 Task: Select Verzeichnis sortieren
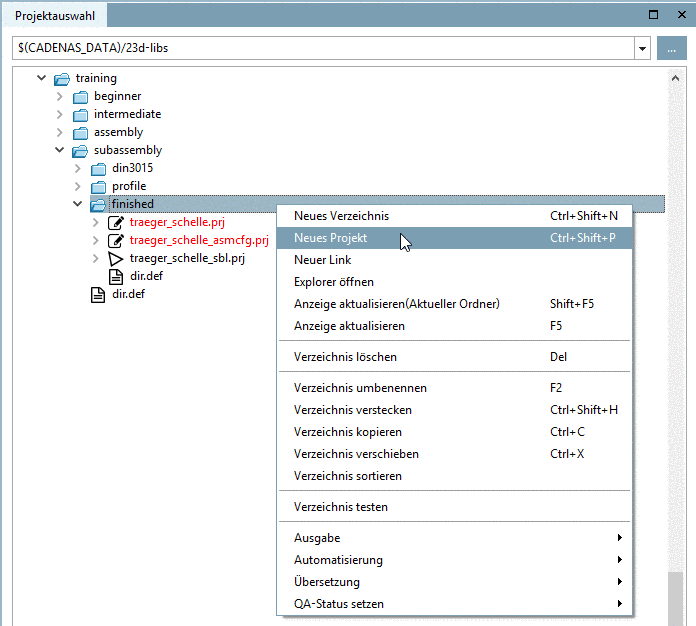click(x=454, y=476)
